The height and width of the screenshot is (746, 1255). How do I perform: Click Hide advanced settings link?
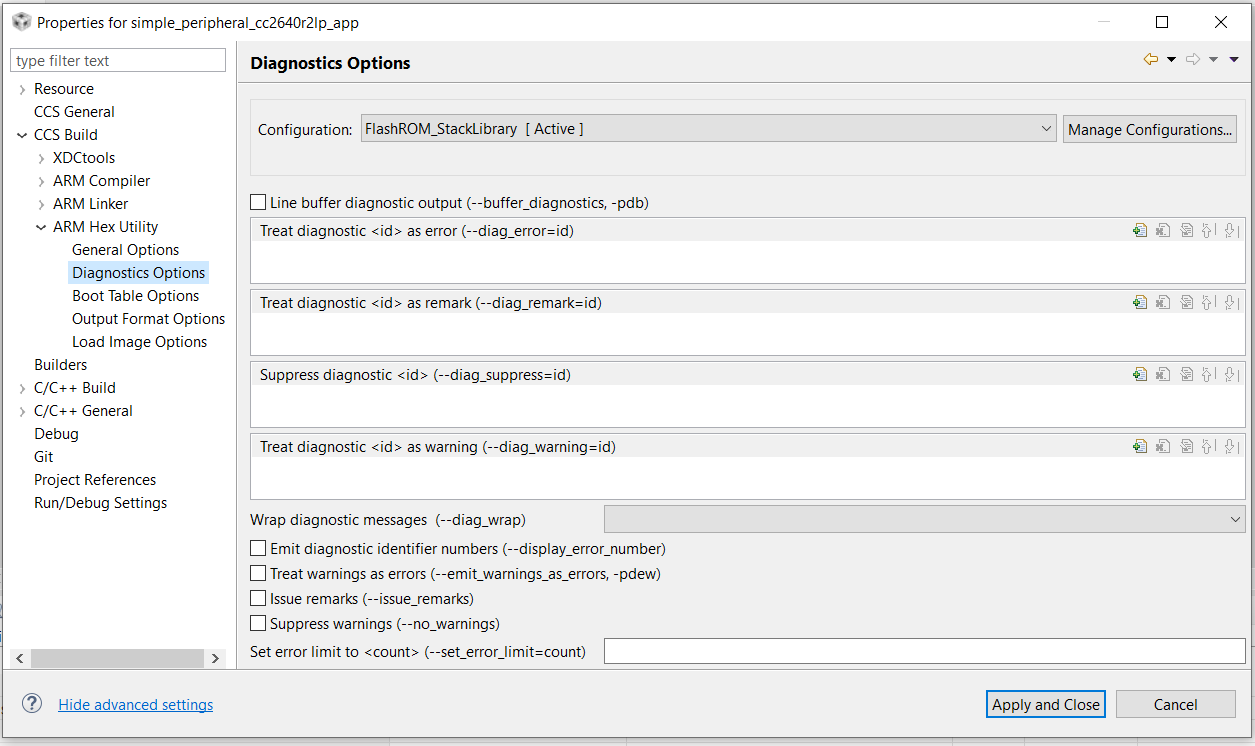click(136, 705)
